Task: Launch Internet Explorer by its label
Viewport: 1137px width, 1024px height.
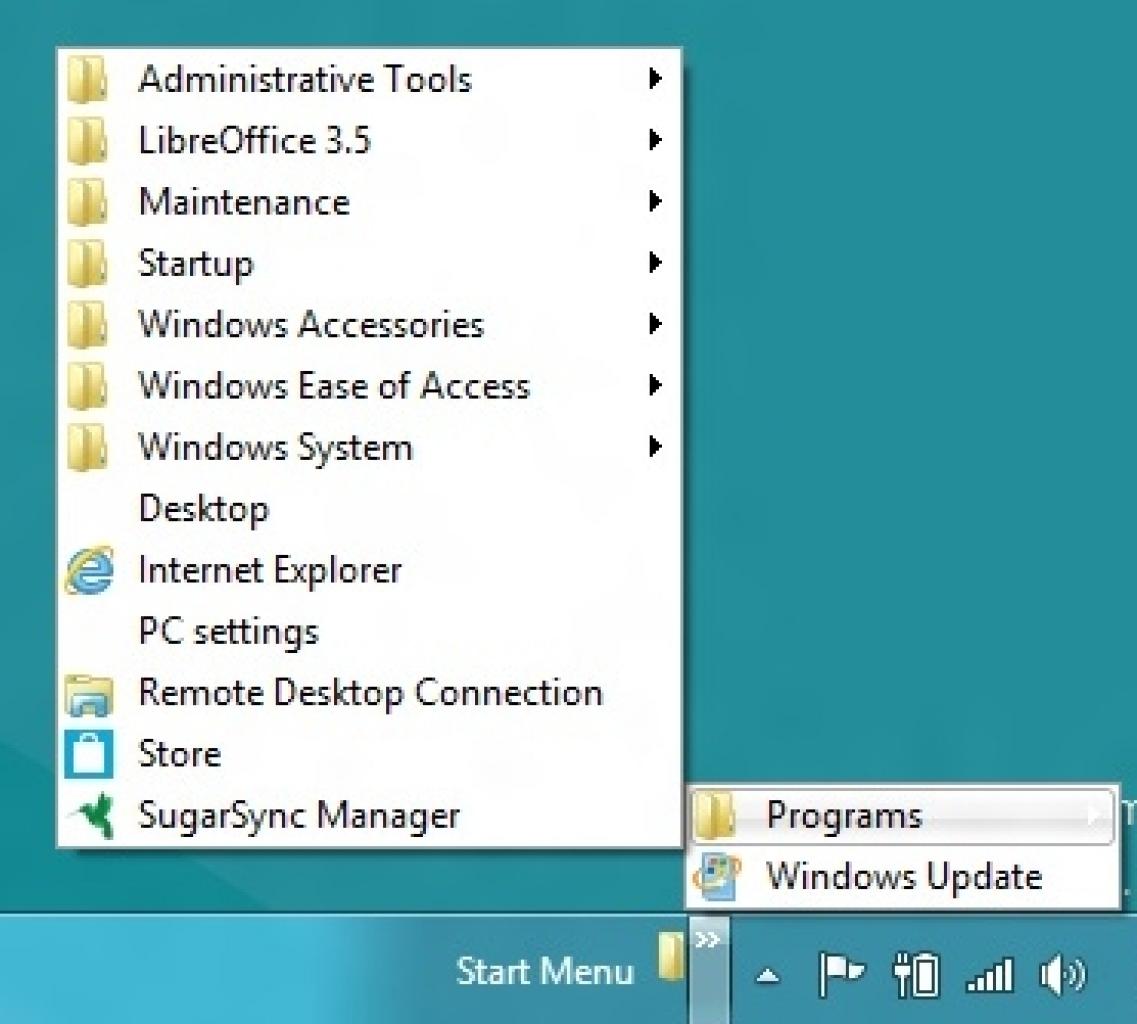Action: (x=270, y=570)
